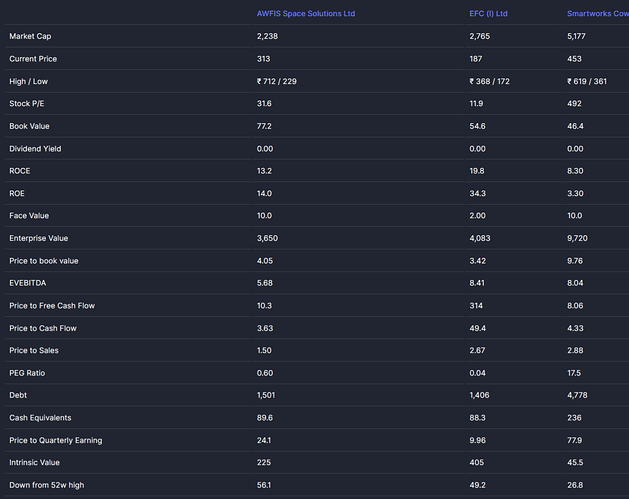Click AWFIS price to book value 4.05
The height and width of the screenshot is (499, 629).
pos(265,261)
